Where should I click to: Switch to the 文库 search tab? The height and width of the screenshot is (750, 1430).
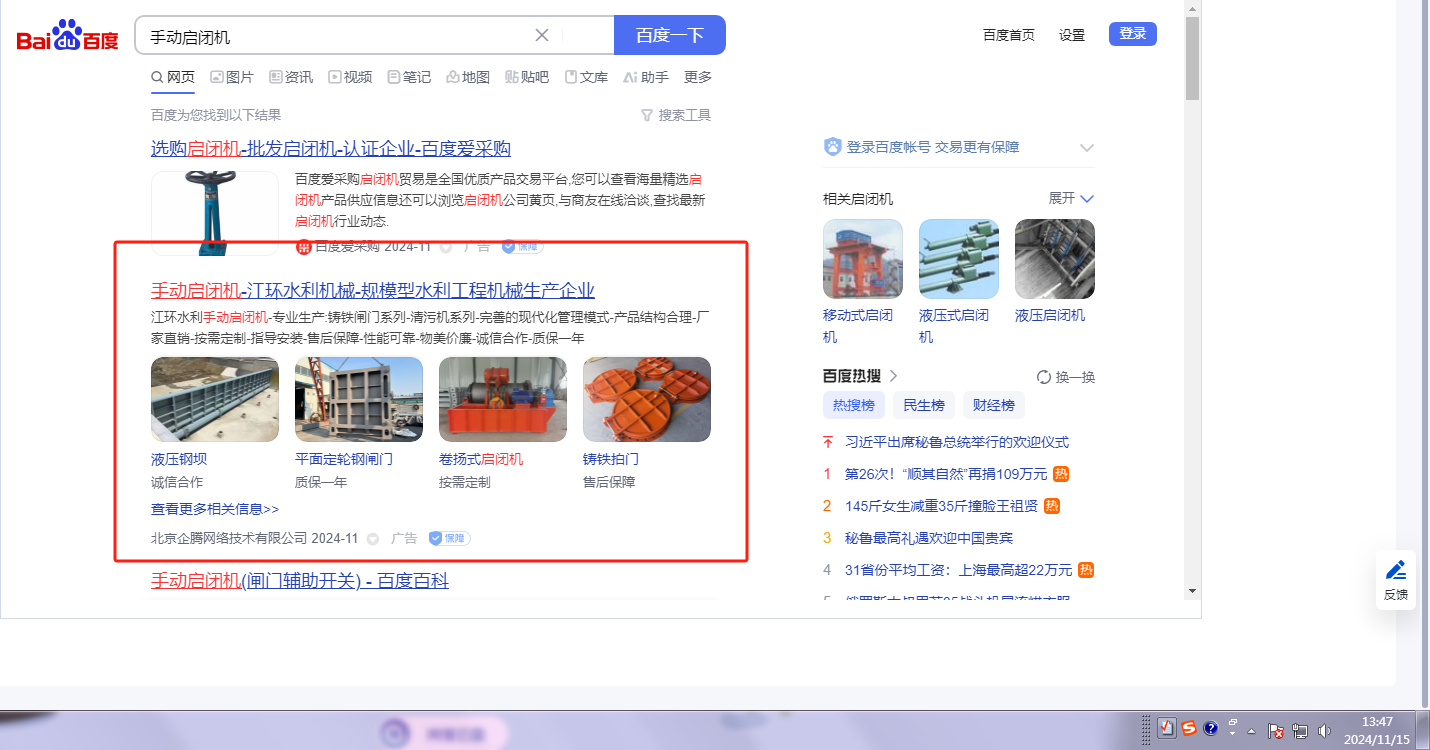pos(586,77)
